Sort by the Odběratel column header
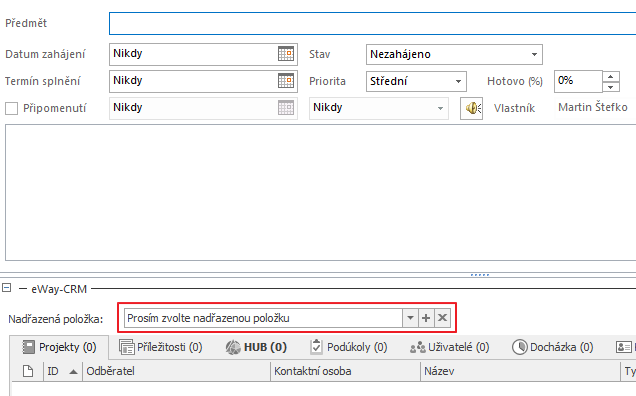The height and width of the screenshot is (396, 636). coord(176,371)
